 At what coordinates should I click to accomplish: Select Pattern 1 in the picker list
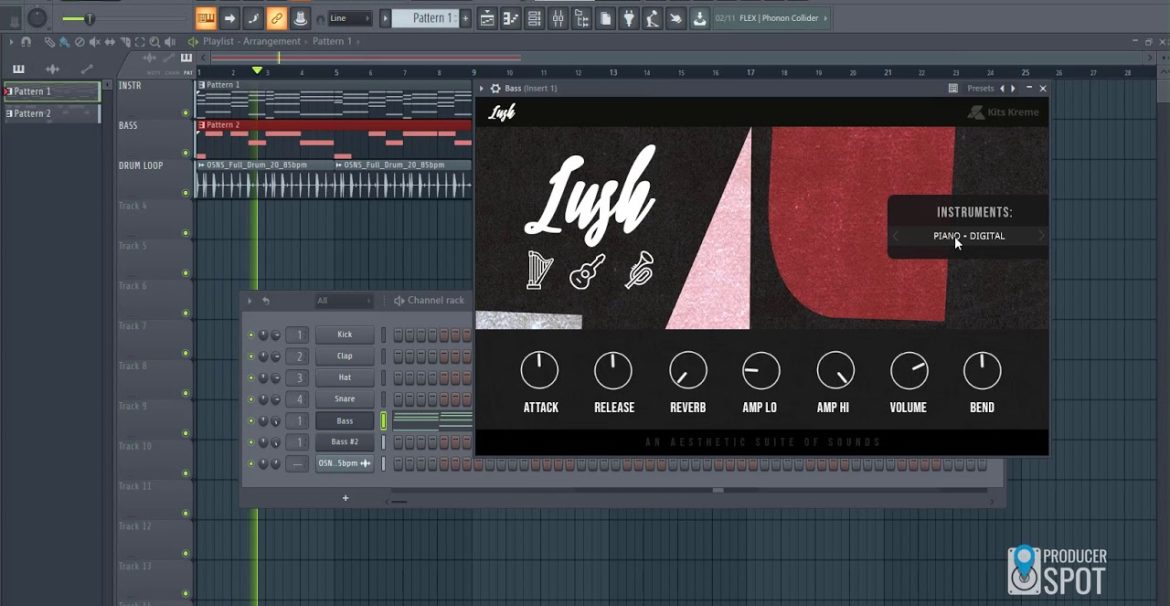[51, 92]
